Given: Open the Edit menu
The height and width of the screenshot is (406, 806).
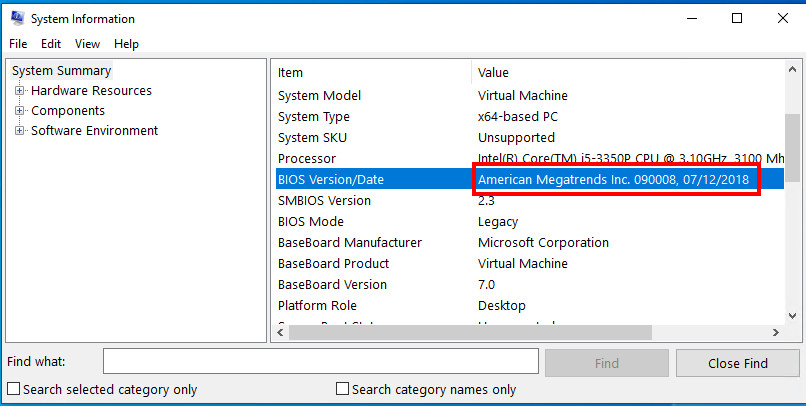Looking at the screenshot, I should (51, 44).
